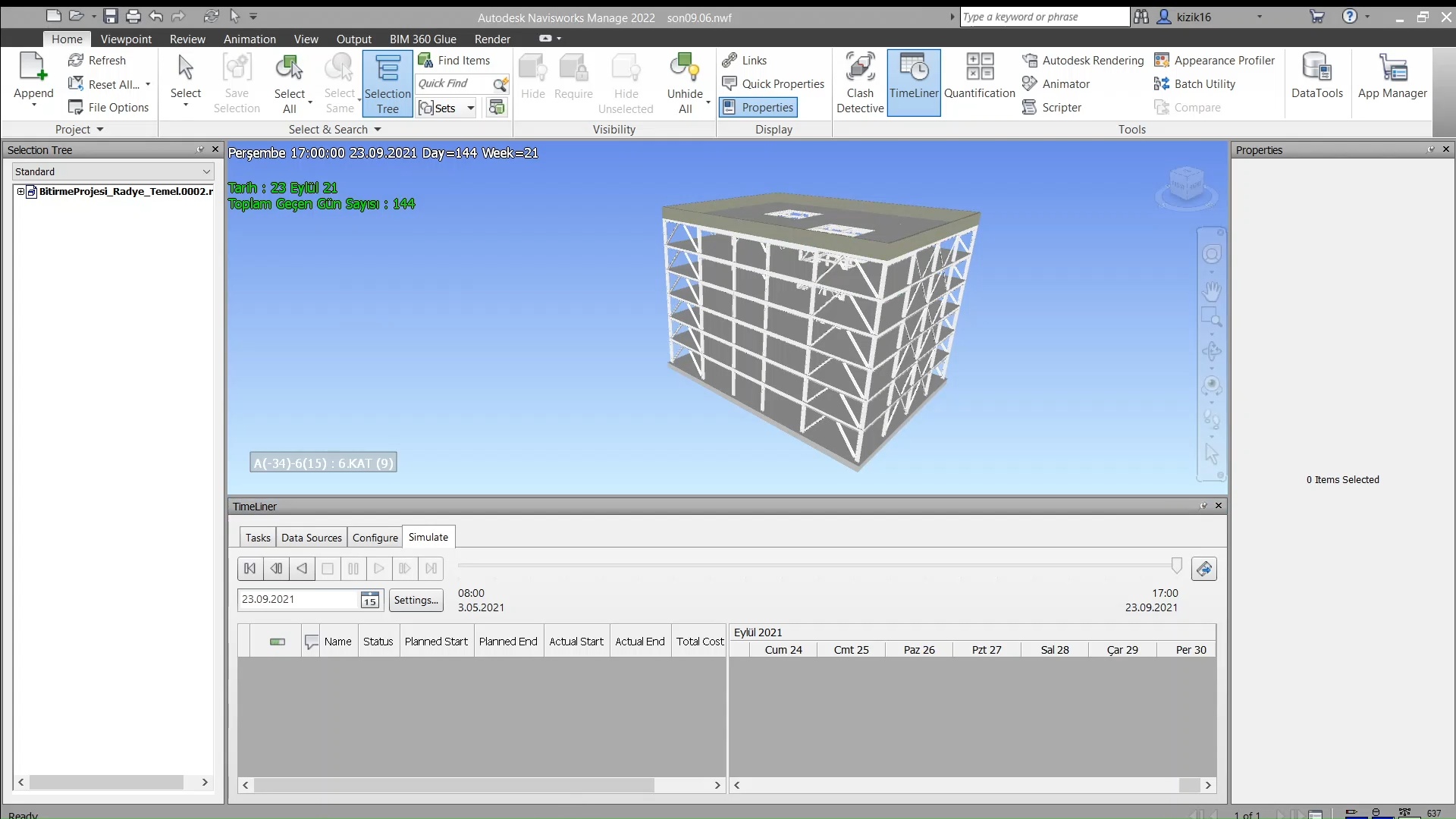This screenshot has height=819, width=1456.
Task: Open the Sets dropdown
Action: click(470, 108)
